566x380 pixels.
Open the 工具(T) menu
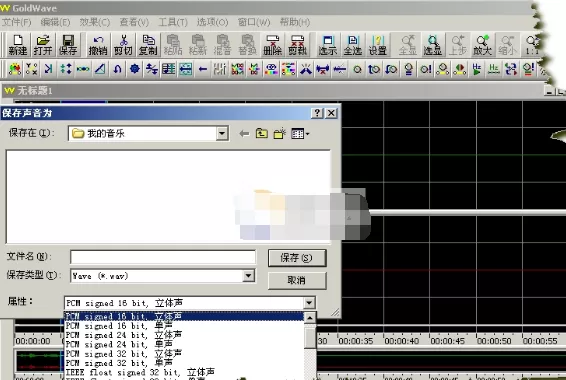(x=173, y=22)
